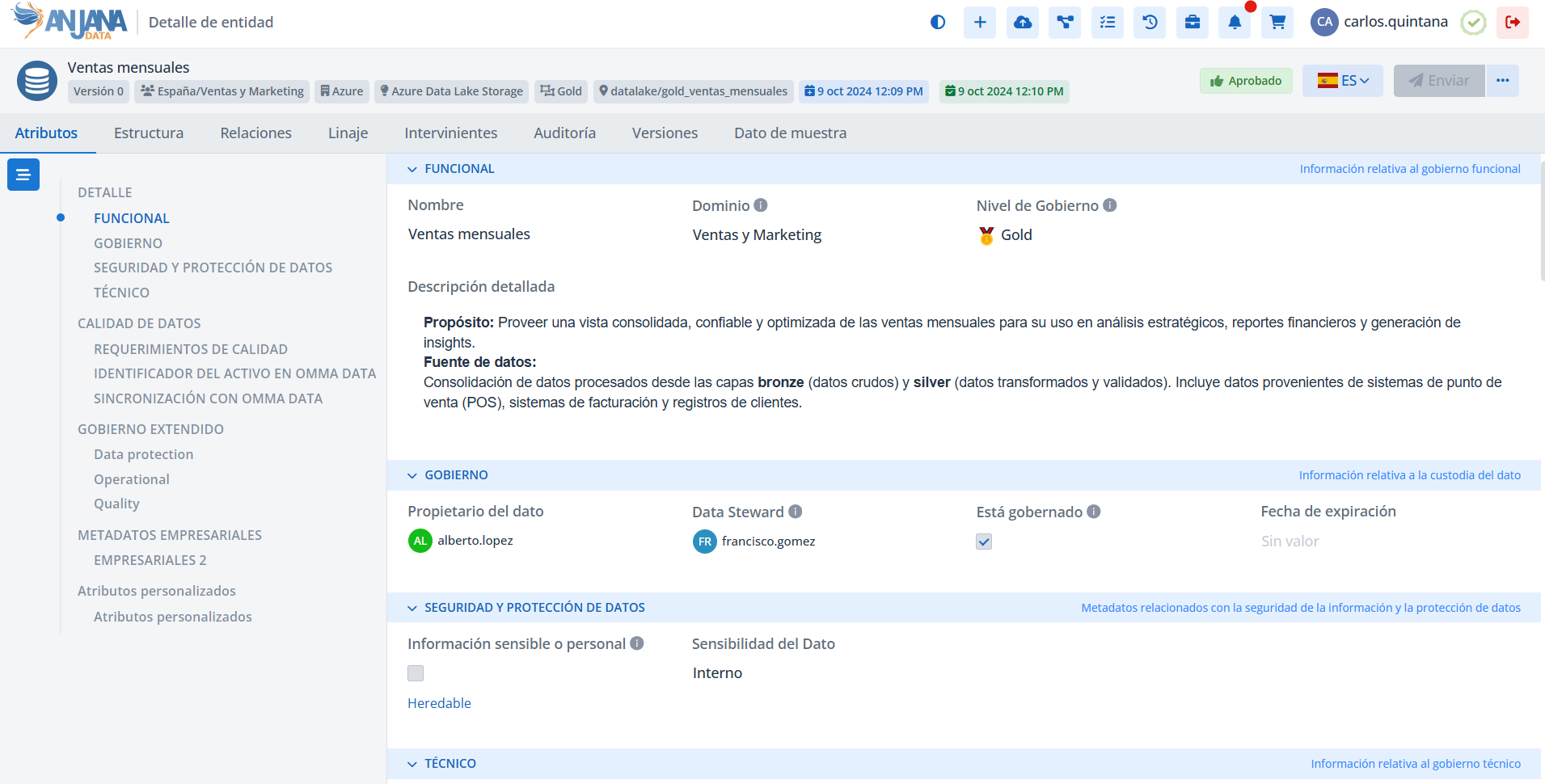Click the plus icon to create new
This screenshot has width=1545, height=784.
tap(980, 23)
